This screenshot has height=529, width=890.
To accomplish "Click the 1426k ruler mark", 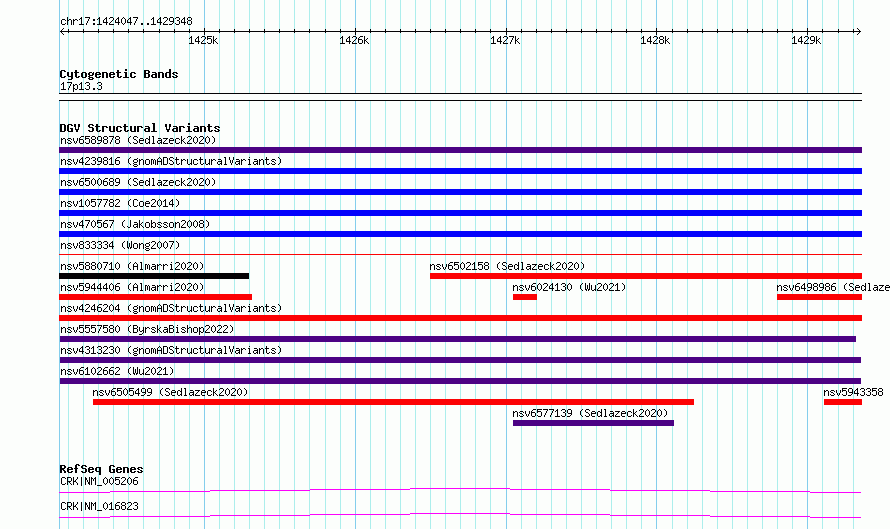I will coord(354,40).
